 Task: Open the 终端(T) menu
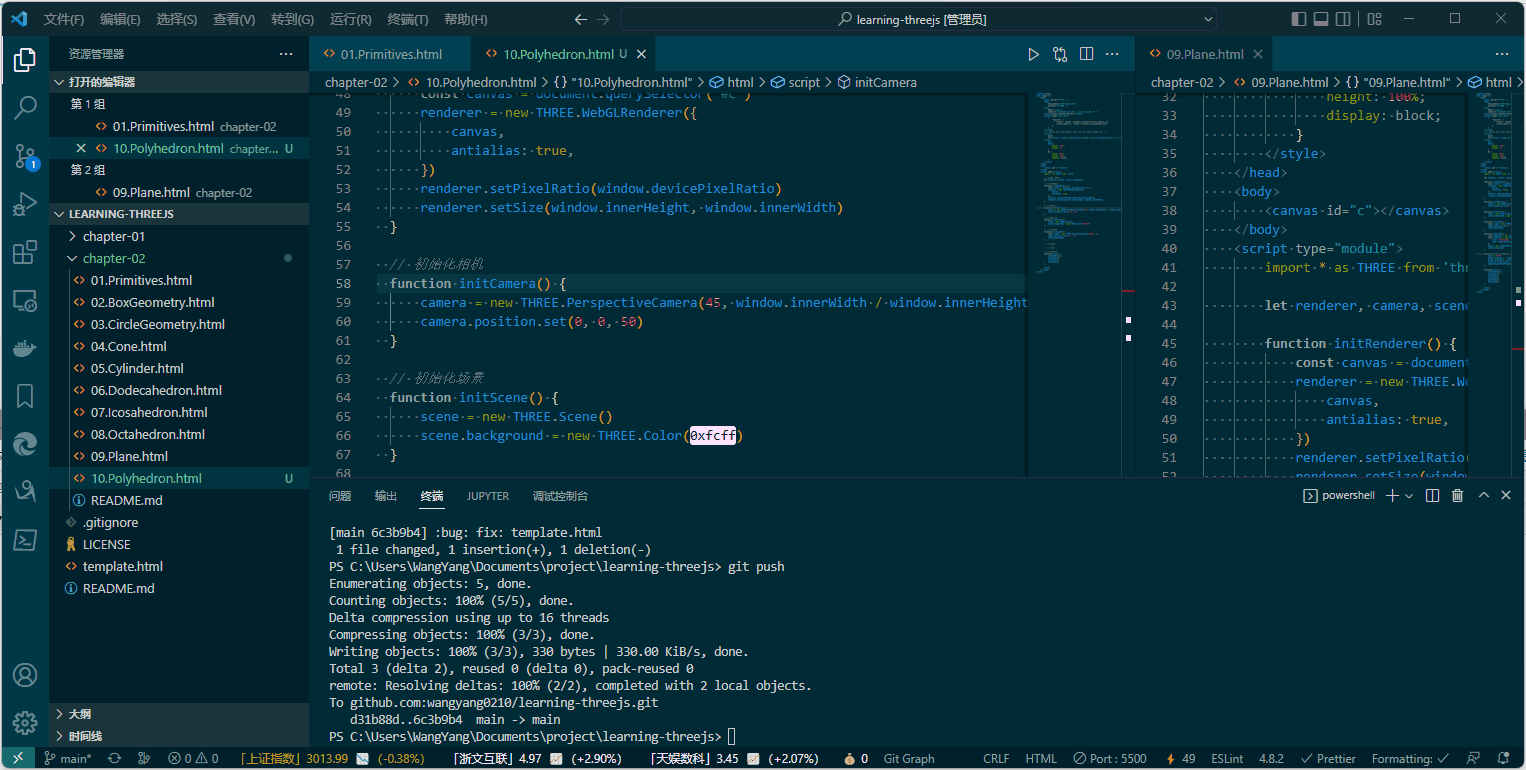click(x=407, y=20)
